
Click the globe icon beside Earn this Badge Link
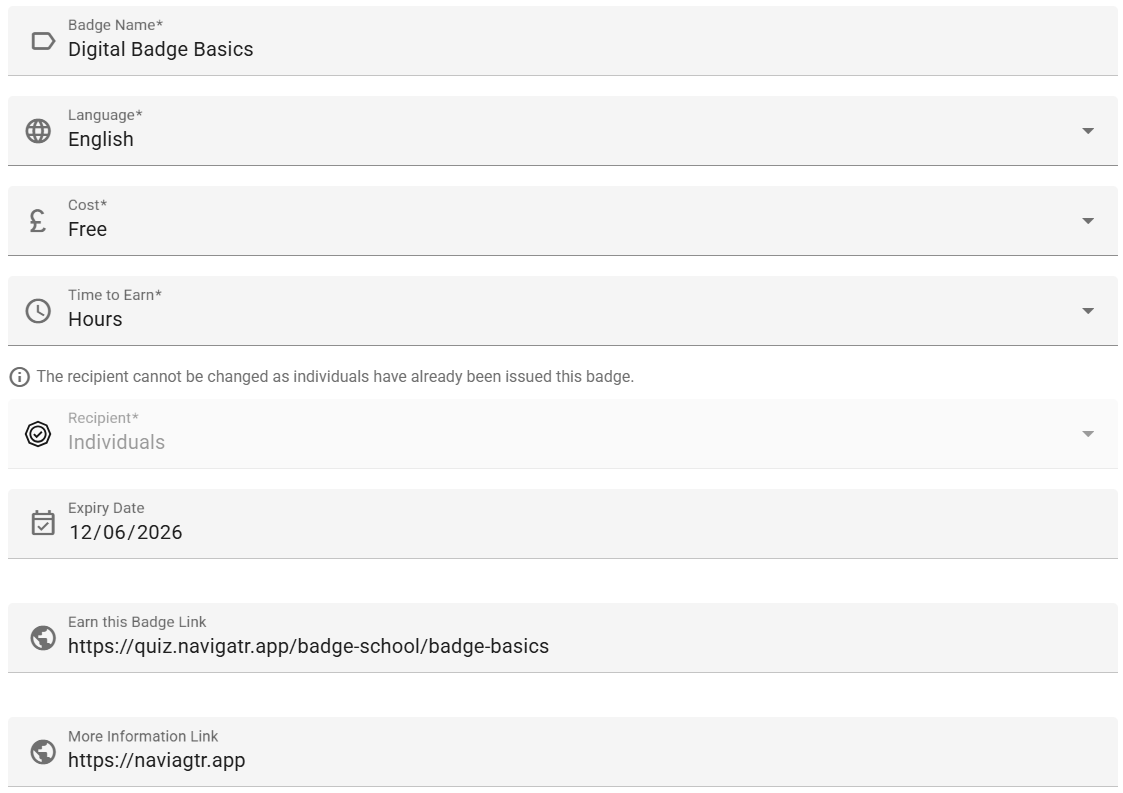[x=43, y=638]
